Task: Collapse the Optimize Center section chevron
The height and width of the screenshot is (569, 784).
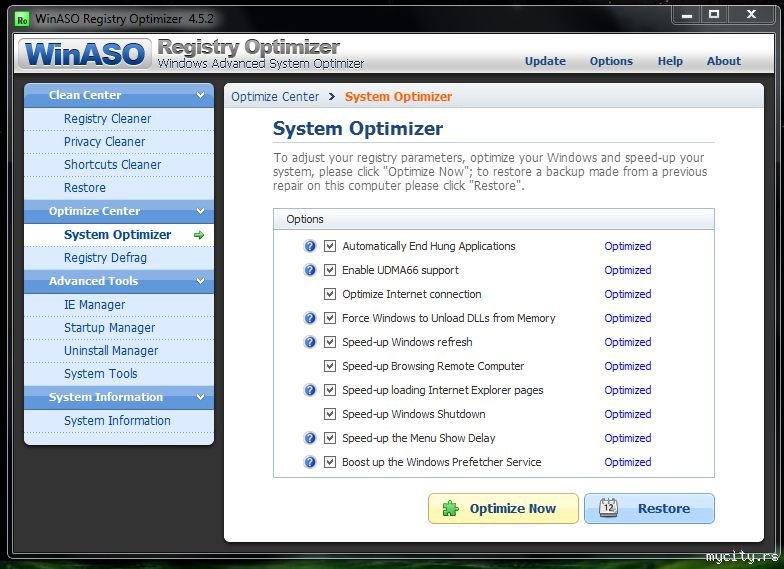Action: [x=200, y=210]
